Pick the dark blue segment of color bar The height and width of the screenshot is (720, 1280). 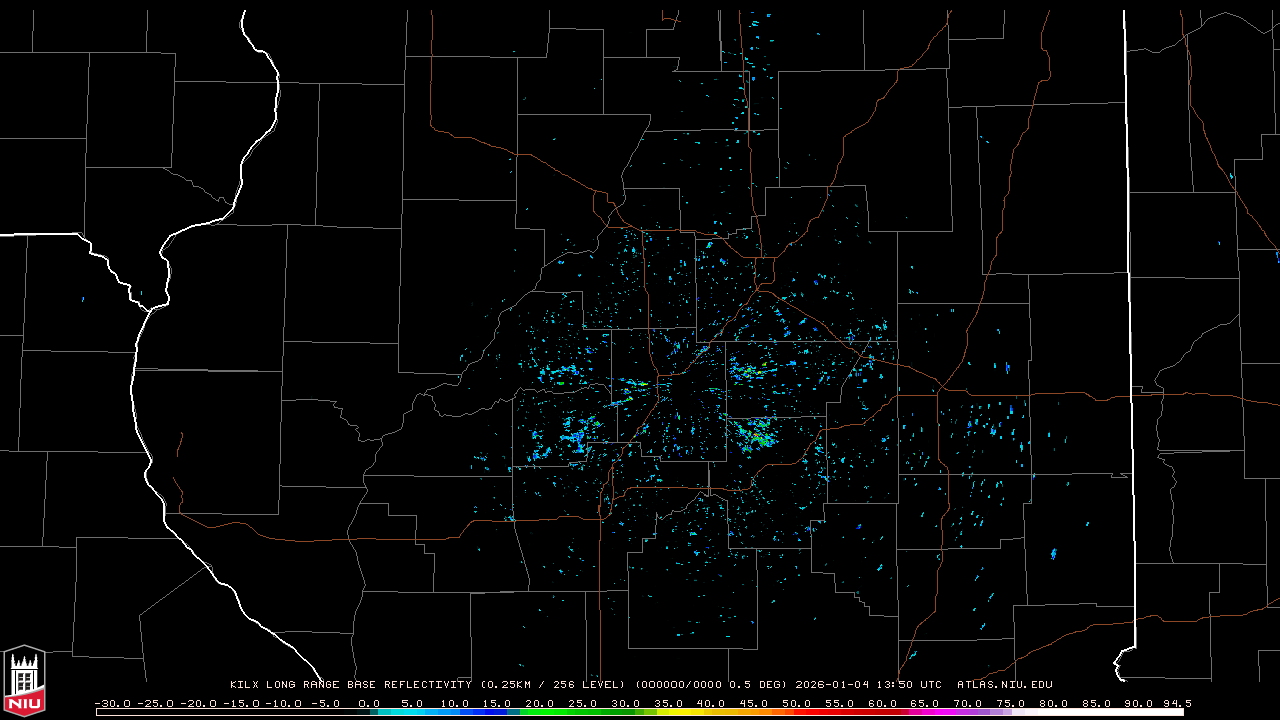pos(495,712)
